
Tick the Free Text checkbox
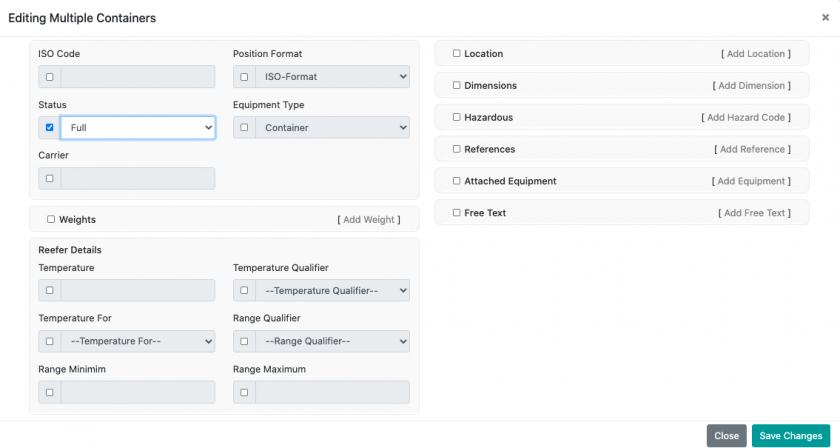[x=456, y=213]
